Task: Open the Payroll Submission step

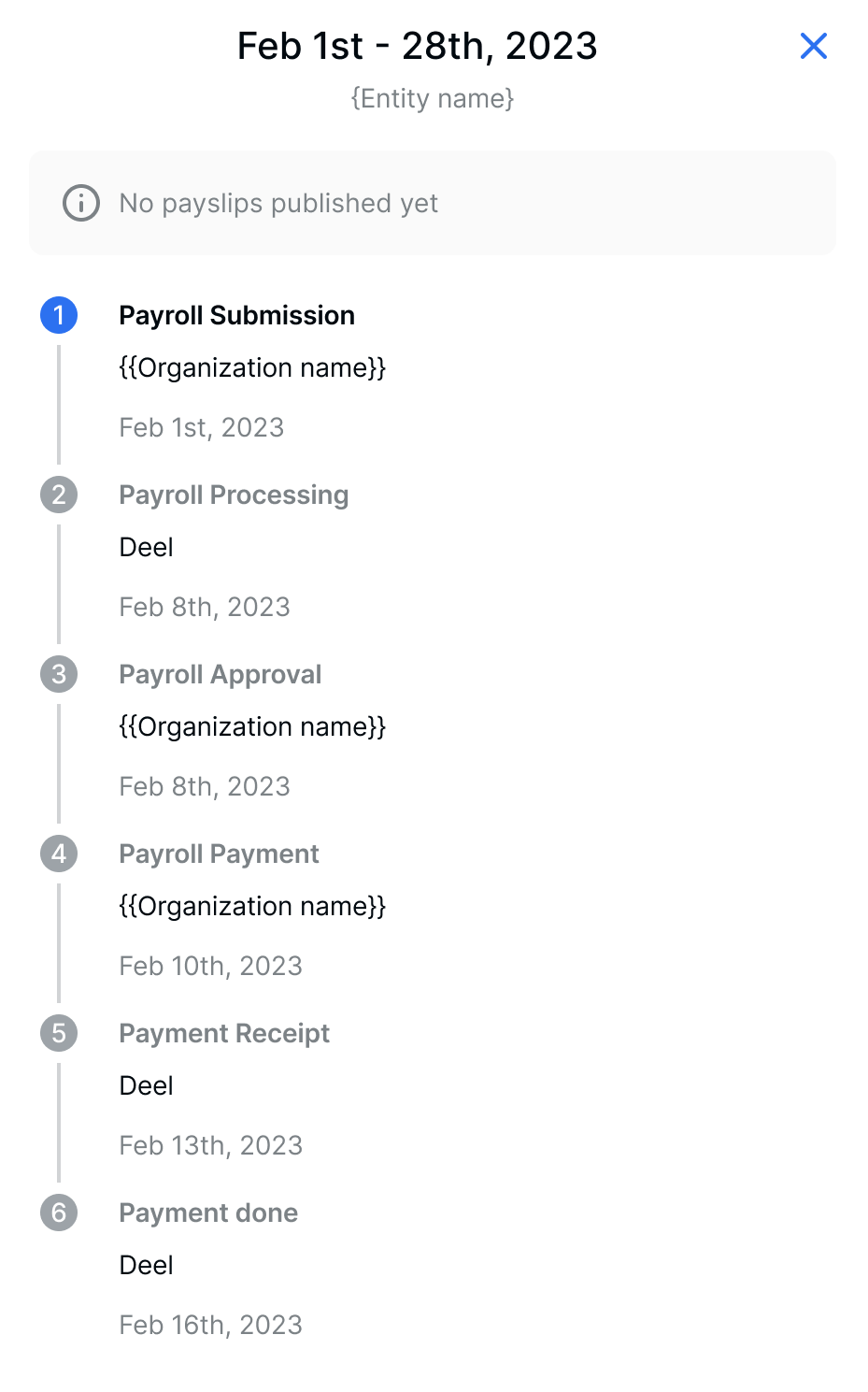Action: tap(236, 315)
